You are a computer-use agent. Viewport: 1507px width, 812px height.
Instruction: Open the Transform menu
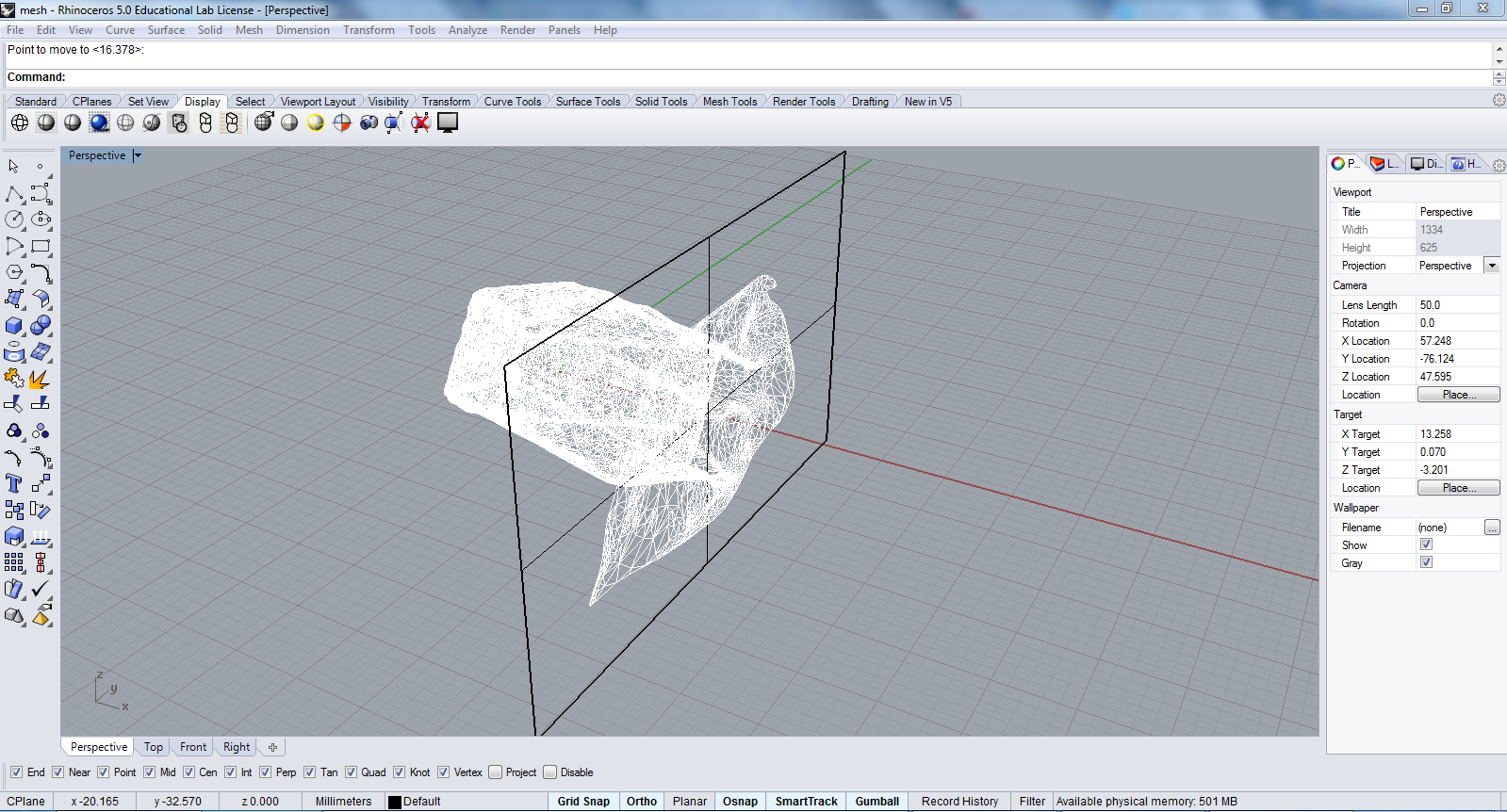[x=369, y=30]
